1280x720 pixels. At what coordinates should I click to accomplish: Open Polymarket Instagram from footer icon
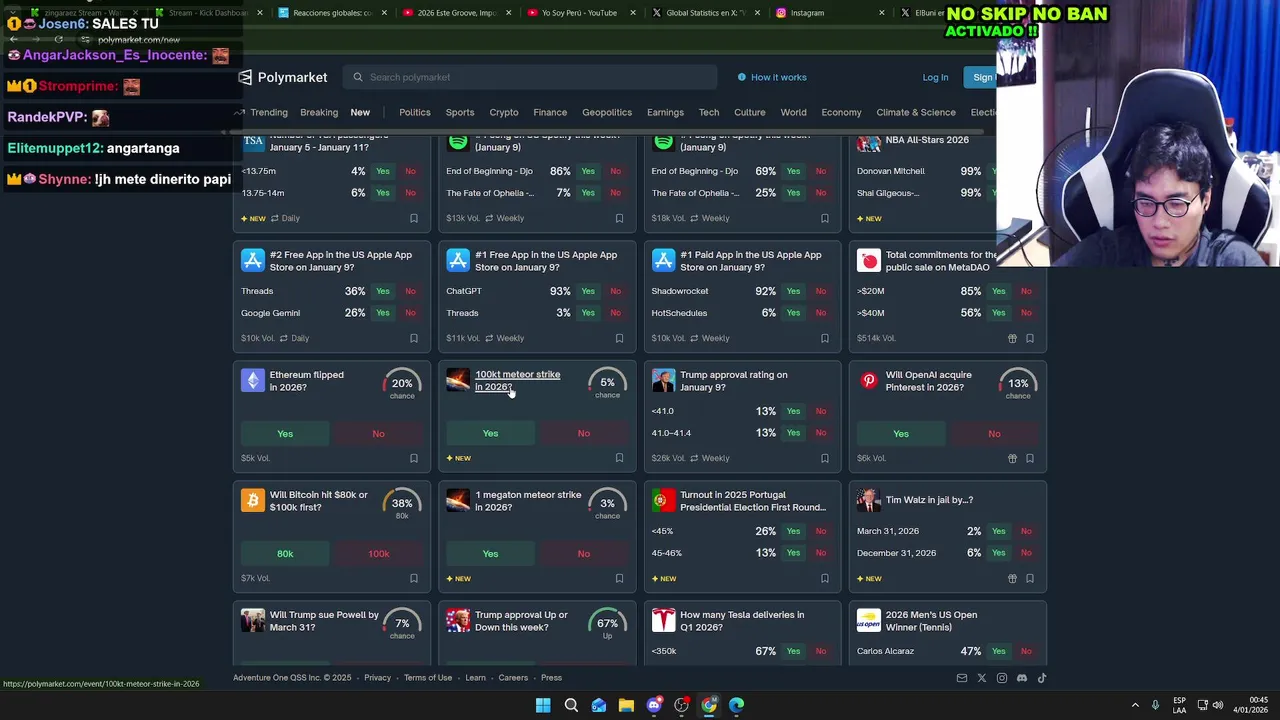click(x=1002, y=678)
